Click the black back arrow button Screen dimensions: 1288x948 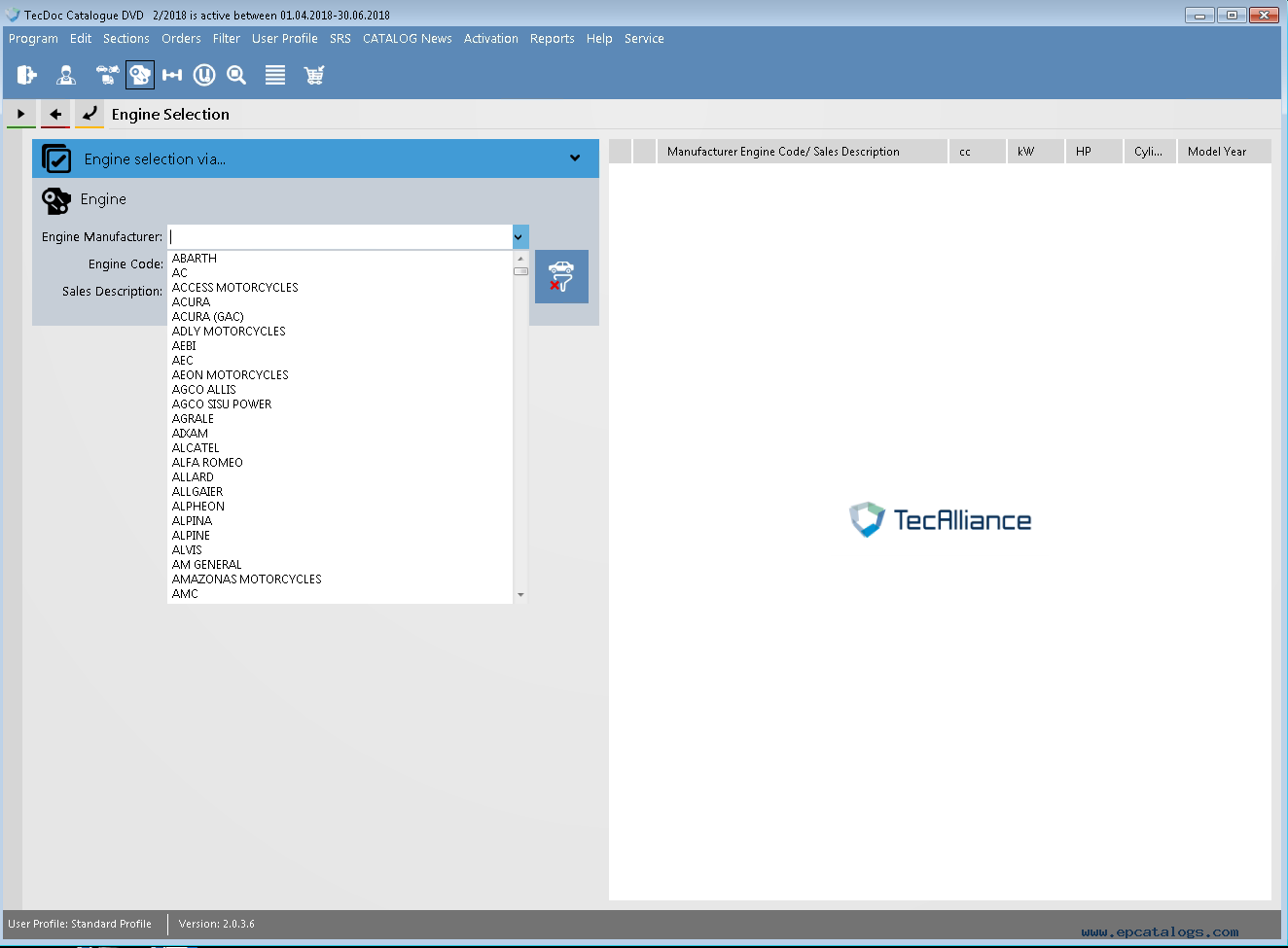point(55,114)
